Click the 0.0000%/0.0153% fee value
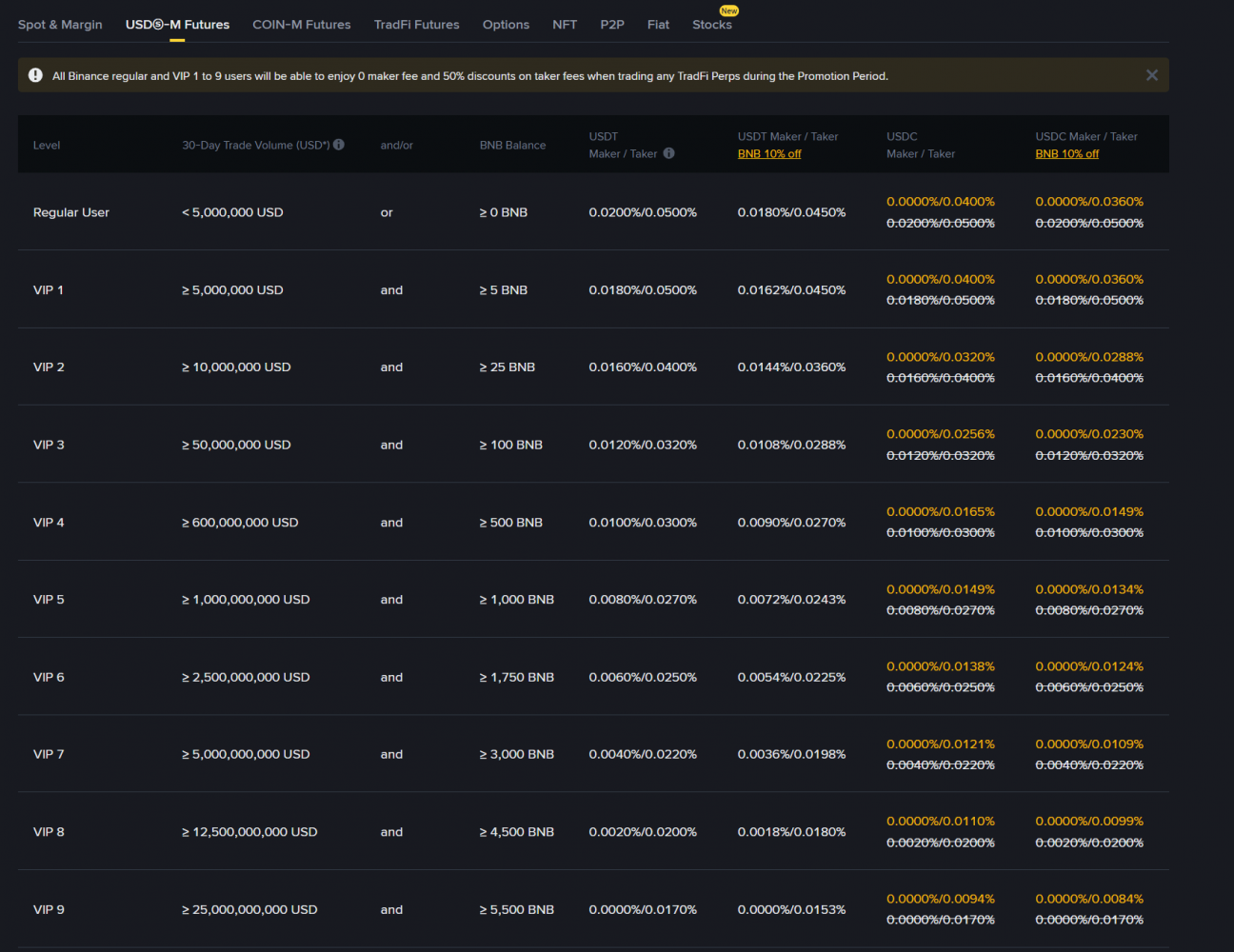This screenshot has height=952, width=1234. click(x=791, y=910)
